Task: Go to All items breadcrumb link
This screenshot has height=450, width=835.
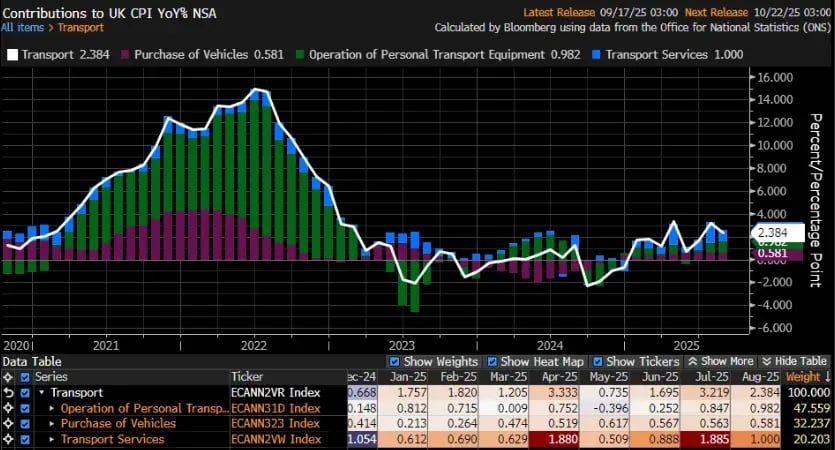Action: (21, 28)
